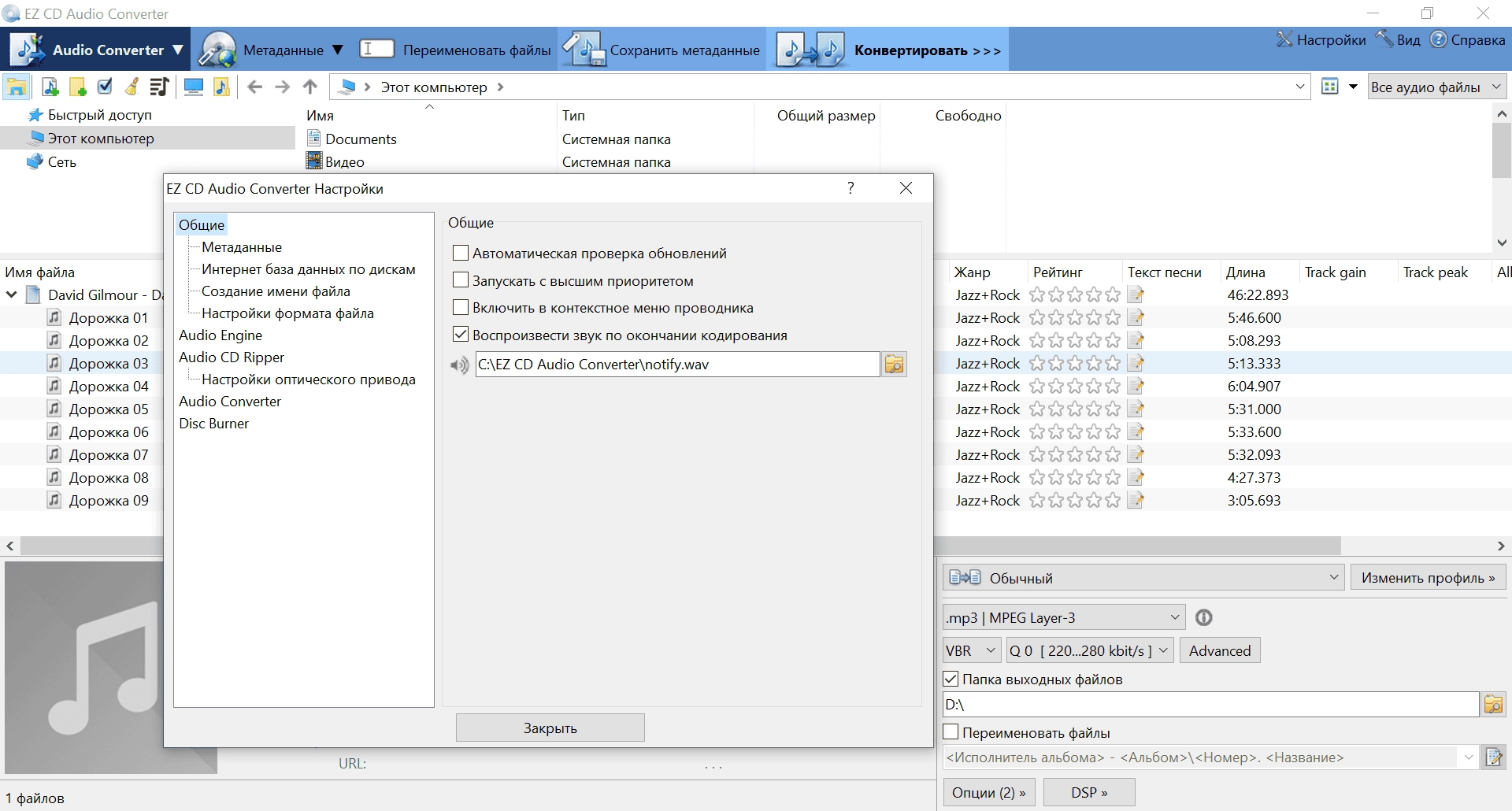Select Интернет база данных по дискам
Viewport: 1512px width, 811px height.
(x=308, y=269)
